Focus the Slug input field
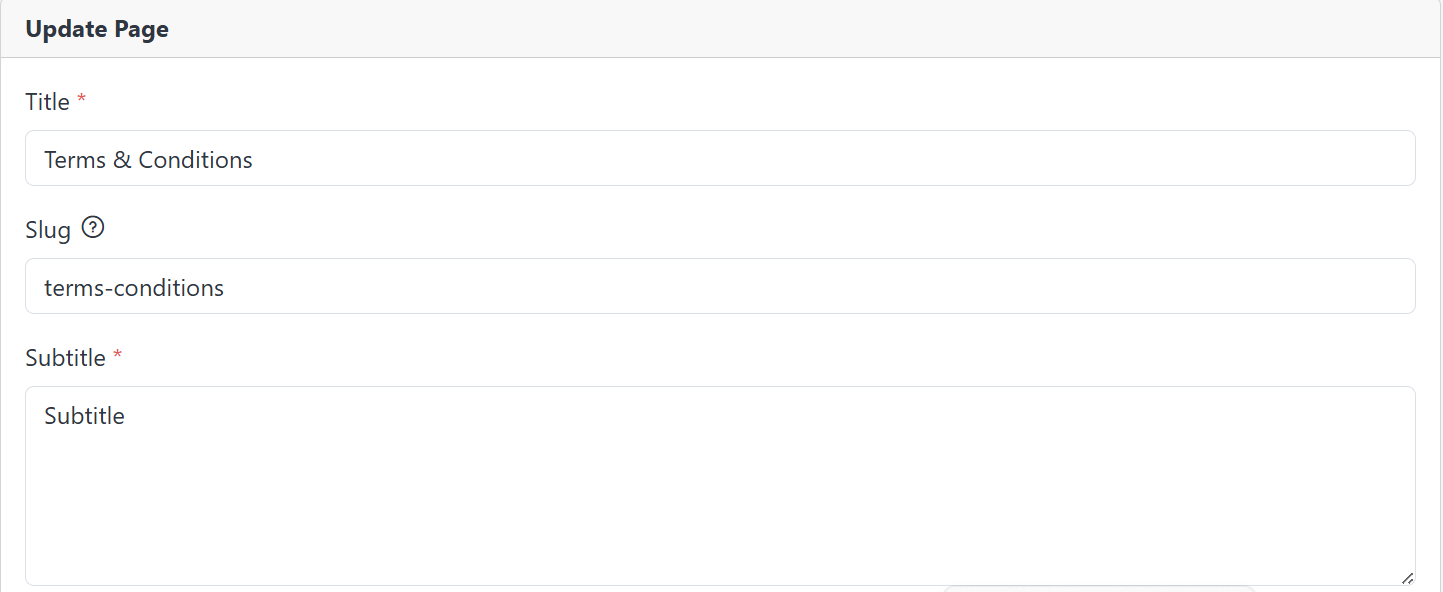Screen dimensions: 1443x592 (720, 286)
